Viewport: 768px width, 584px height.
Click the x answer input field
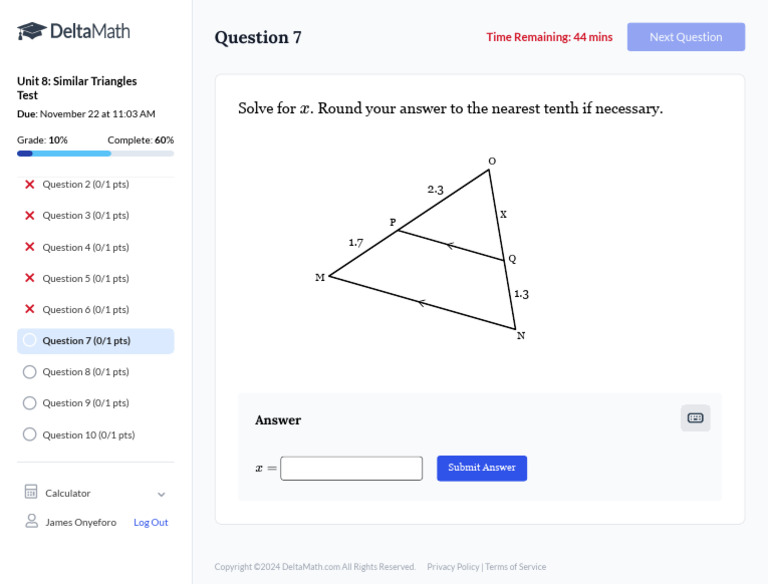pyautogui.click(x=351, y=468)
